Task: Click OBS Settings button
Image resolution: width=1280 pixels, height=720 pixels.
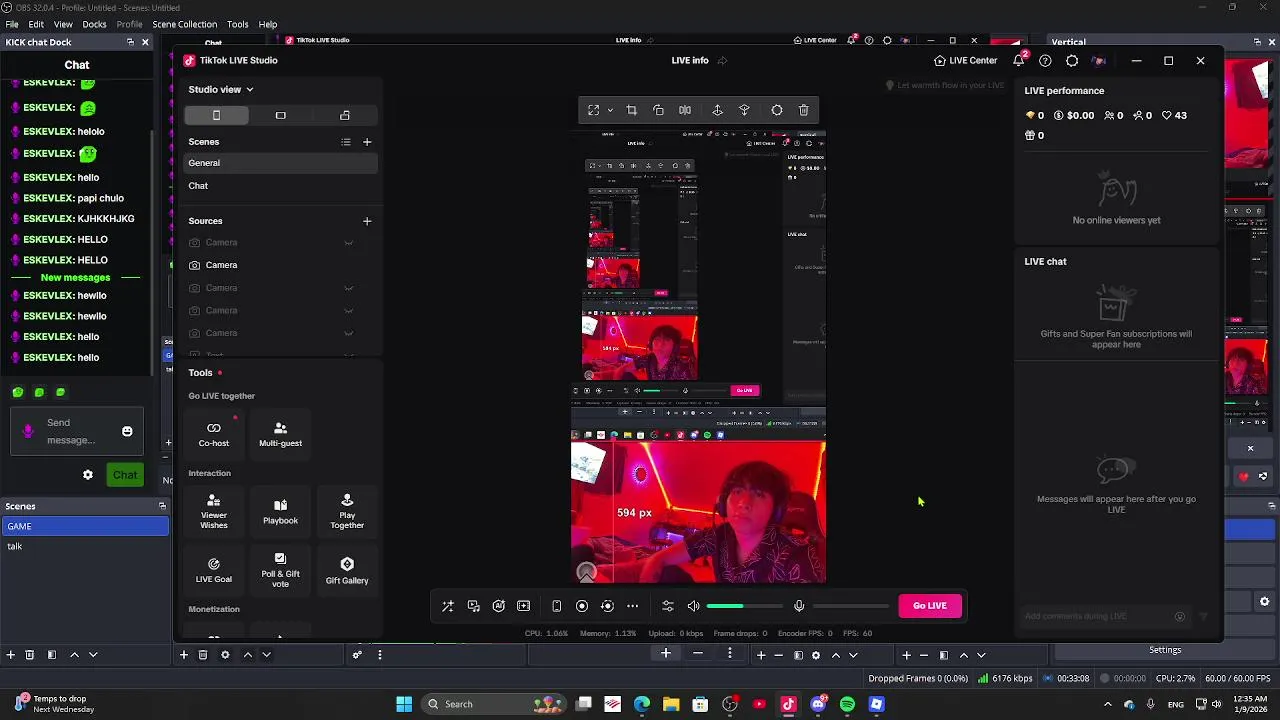Action: pyautogui.click(x=1165, y=650)
